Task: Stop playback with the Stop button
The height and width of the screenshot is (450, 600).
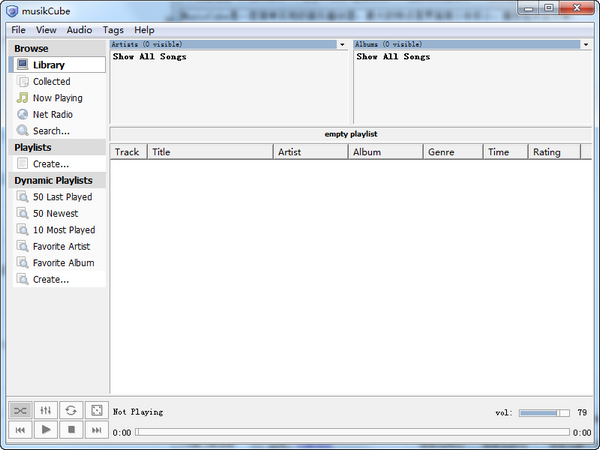Action: tap(71, 430)
